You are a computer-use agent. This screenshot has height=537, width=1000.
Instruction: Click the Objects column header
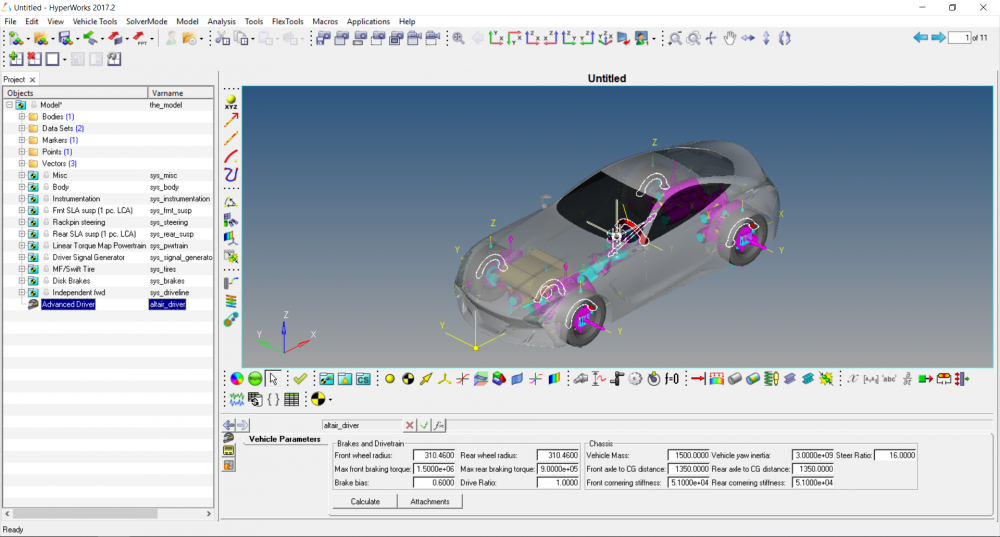[x=75, y=93]
